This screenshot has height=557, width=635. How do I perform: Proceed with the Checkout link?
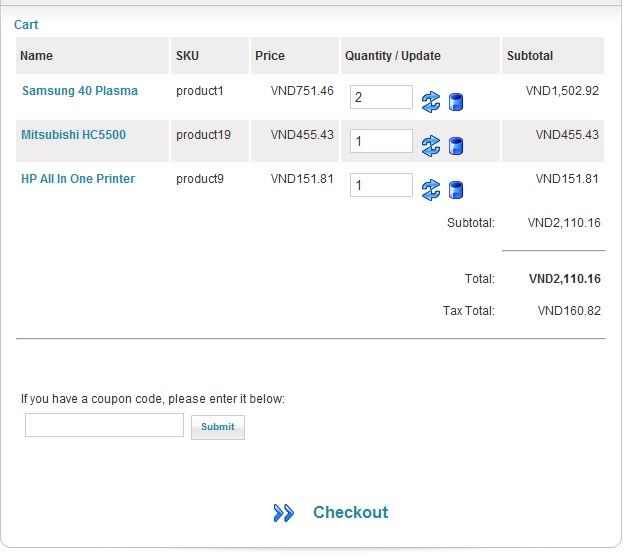pos(351,512)
